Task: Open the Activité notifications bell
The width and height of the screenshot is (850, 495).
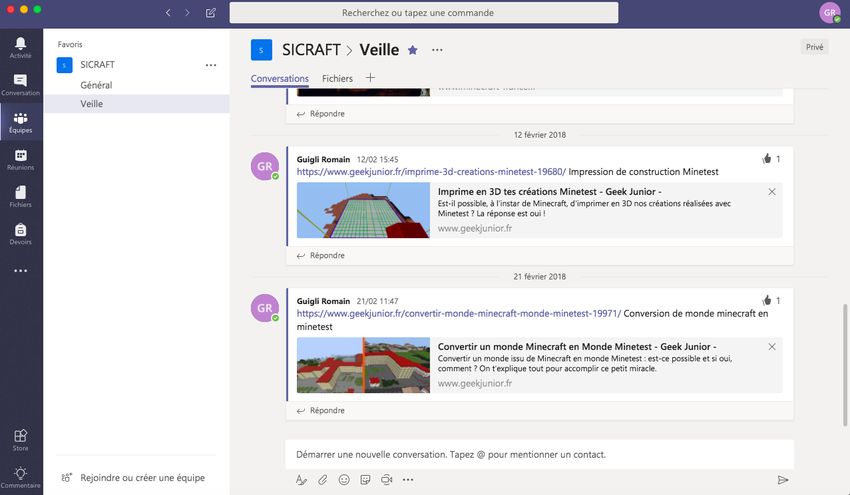Action: click(21, 48)
